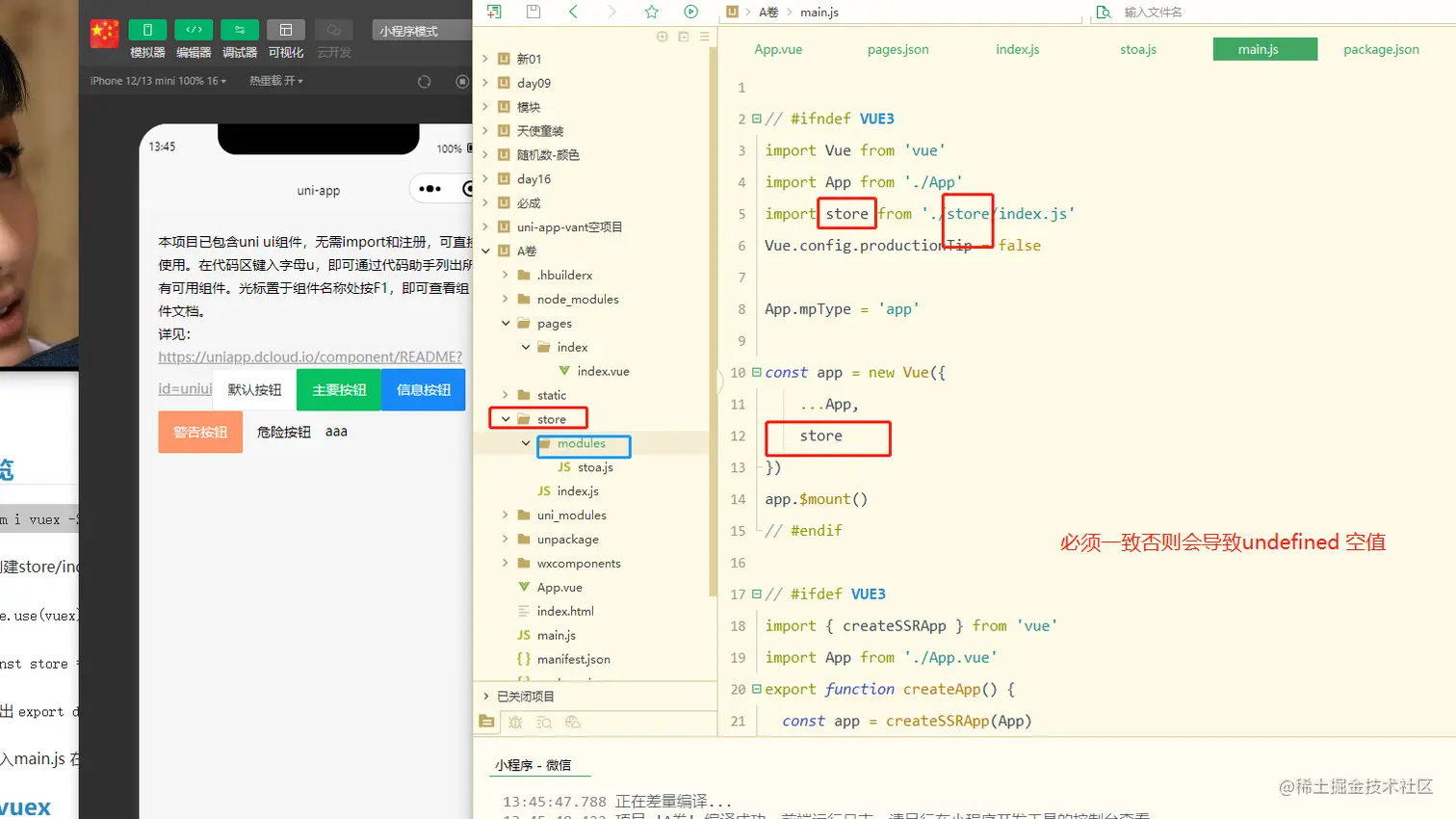The height and width of the screenshot is (819, 1456).
Task: Switch to the pages.json editor tab
Action: [x=897, y=49]
